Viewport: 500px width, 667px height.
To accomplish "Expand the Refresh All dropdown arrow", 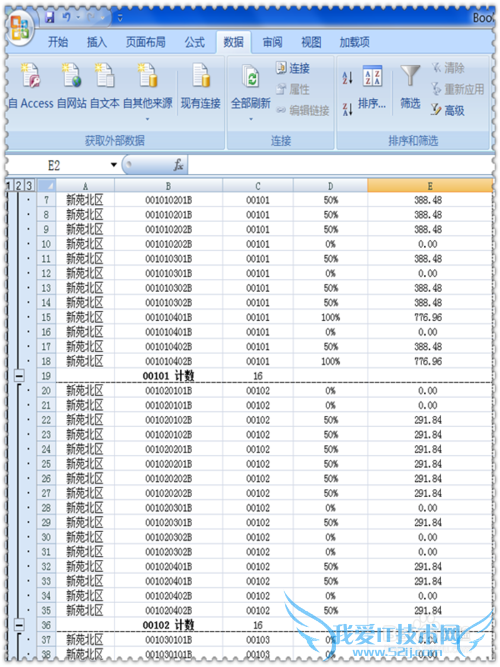I will click(x=251, y=119).
